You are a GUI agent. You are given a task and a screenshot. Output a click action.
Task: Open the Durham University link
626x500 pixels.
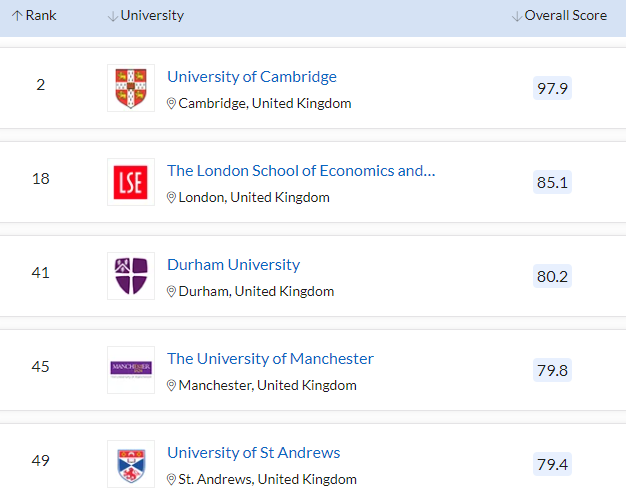[x=233, y=265]
